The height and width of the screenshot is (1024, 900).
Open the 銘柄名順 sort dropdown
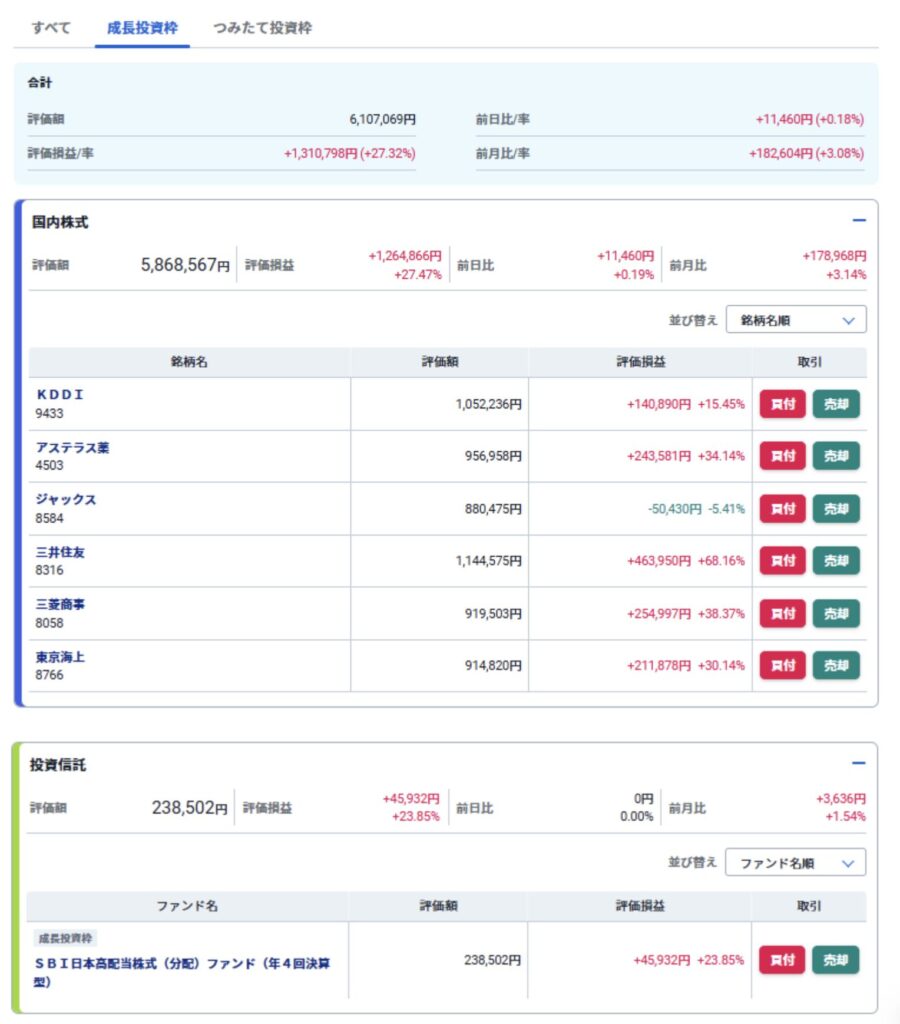(x=796, y=320)
